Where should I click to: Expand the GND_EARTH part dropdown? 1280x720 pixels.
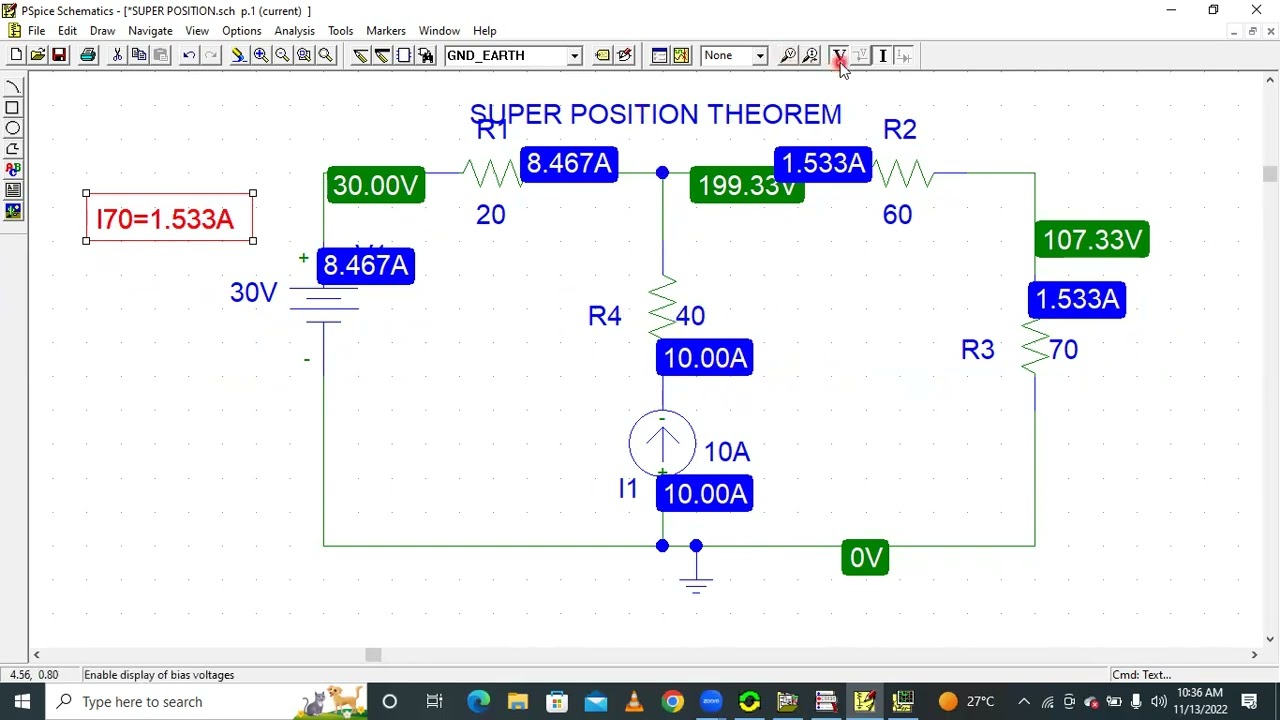(x=575, y=56)
